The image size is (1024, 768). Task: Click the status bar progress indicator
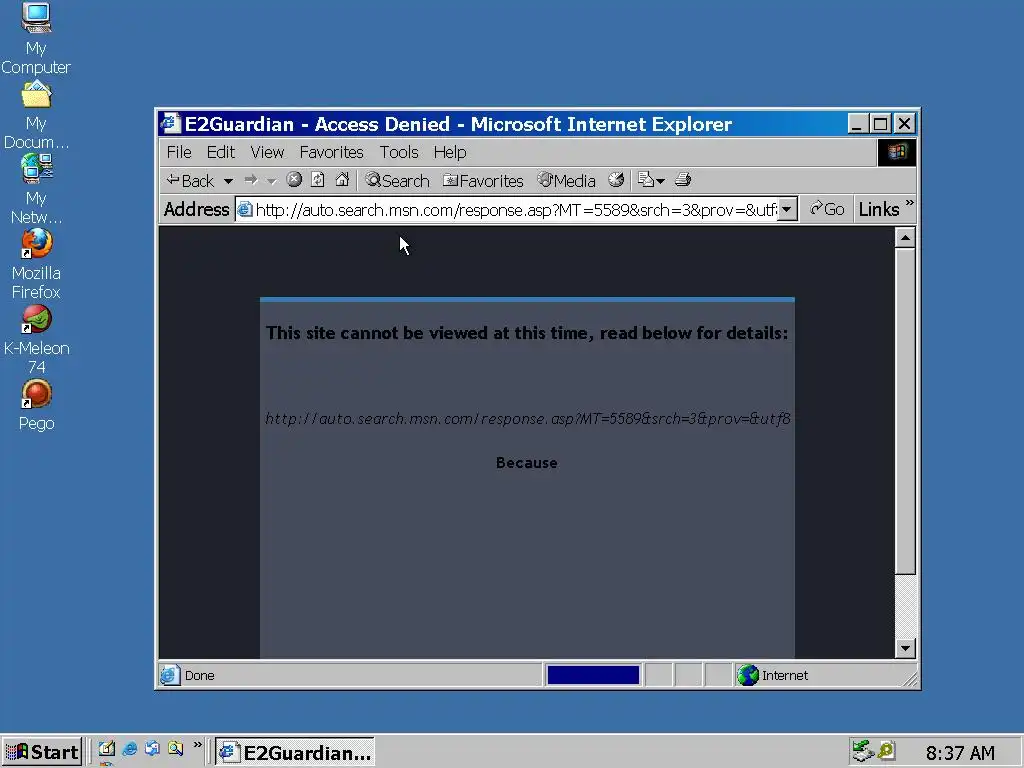593,675
